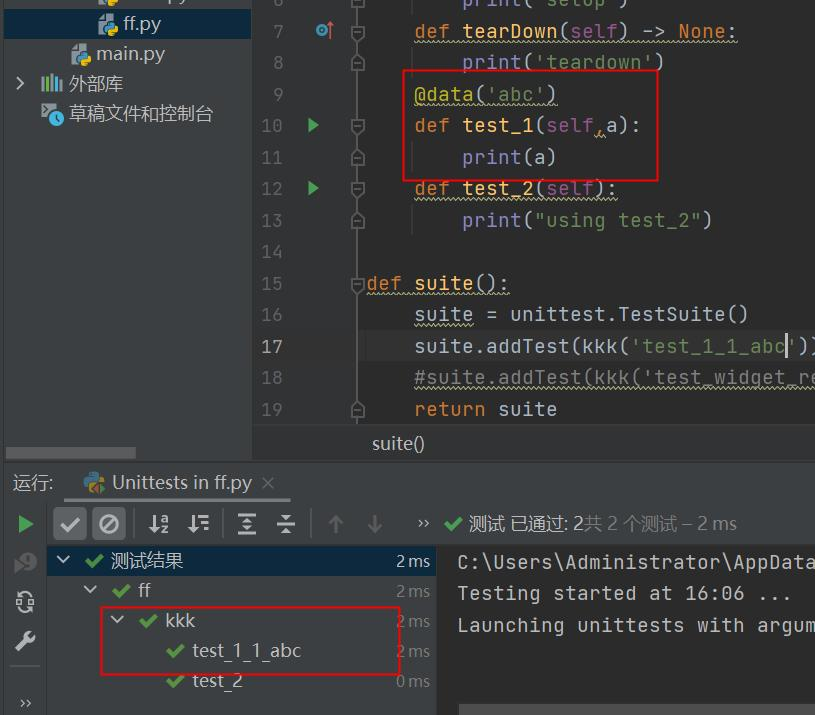Image resolution: width=815 pixels, height=715 pixels.
Task: Sort tests alphabetically
Action: [x=158, y=524]
